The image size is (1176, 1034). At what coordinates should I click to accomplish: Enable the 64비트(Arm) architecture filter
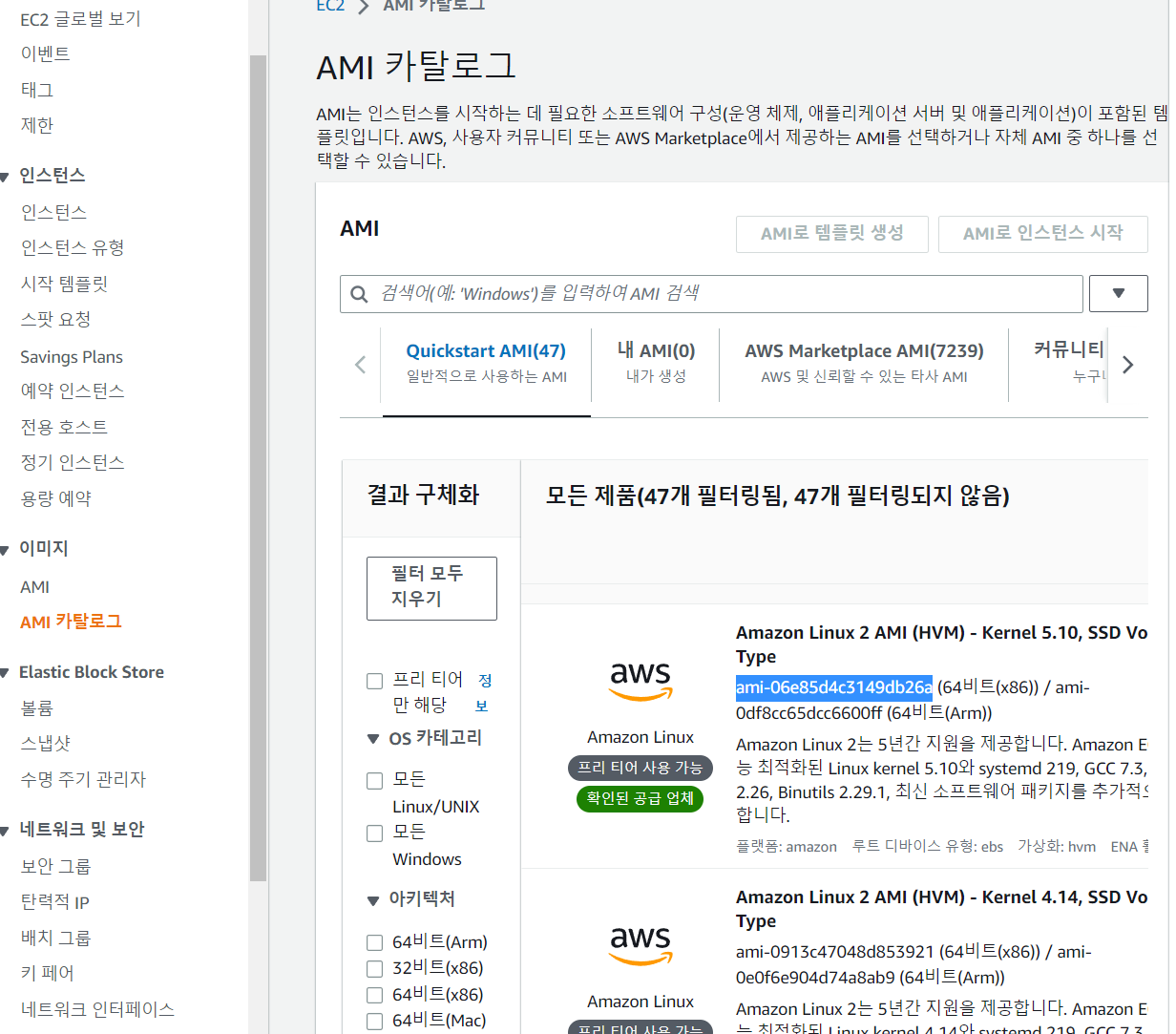click(x=375, y=943)
